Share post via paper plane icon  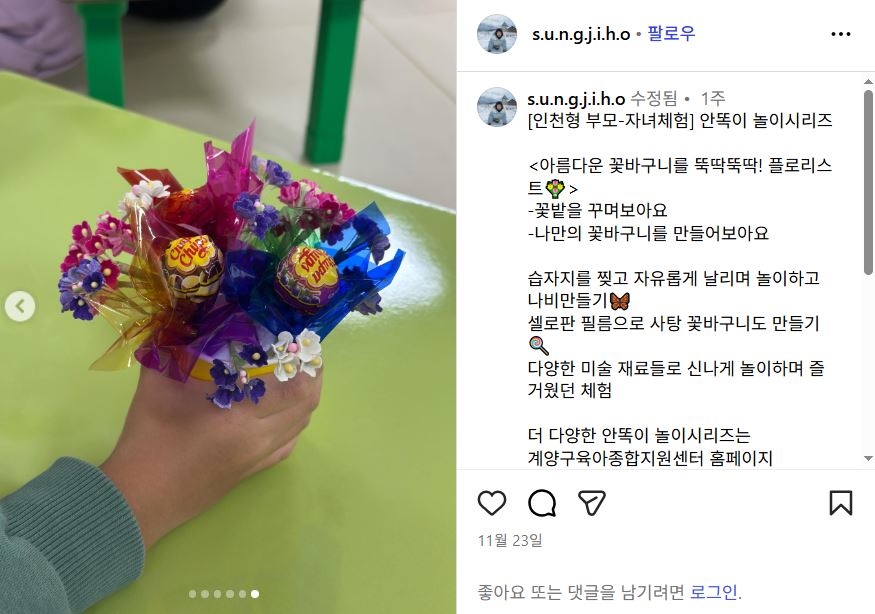(592, 503)
